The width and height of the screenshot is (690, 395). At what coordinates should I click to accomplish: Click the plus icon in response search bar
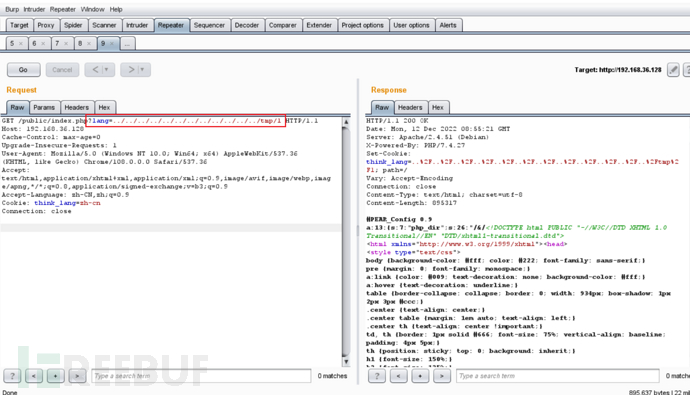(420, 376)
